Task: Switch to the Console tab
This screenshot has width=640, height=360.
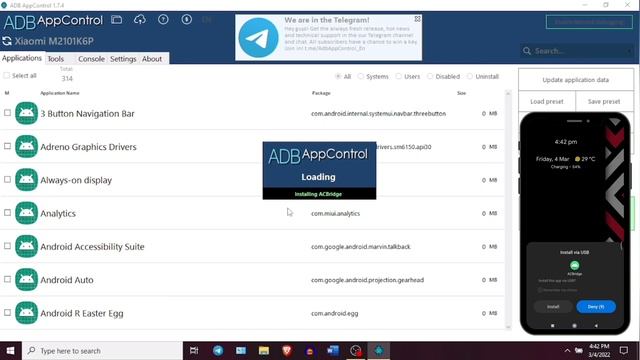Action: coord(91,59)
